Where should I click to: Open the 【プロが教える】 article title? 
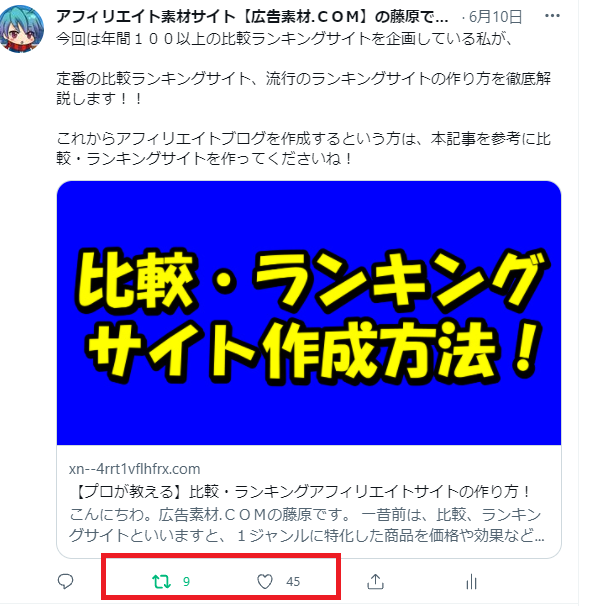coord(301,492)
